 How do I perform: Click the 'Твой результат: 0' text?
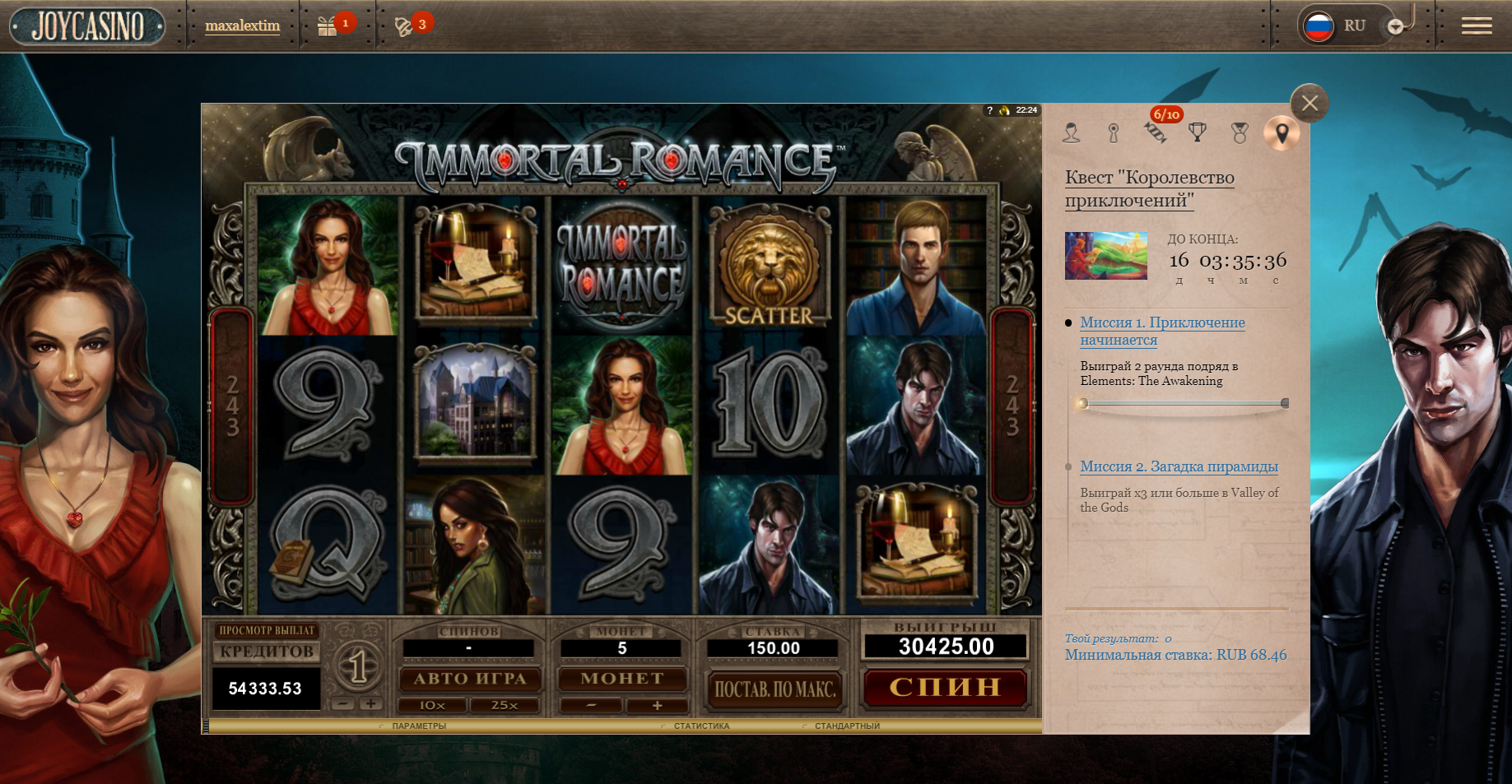click(1118, 638)
